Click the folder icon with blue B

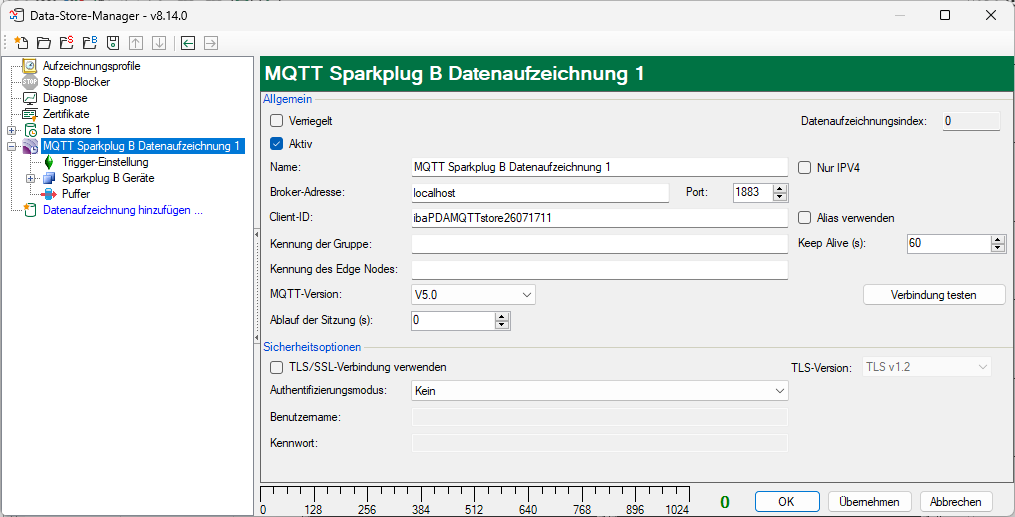[90, 43]
